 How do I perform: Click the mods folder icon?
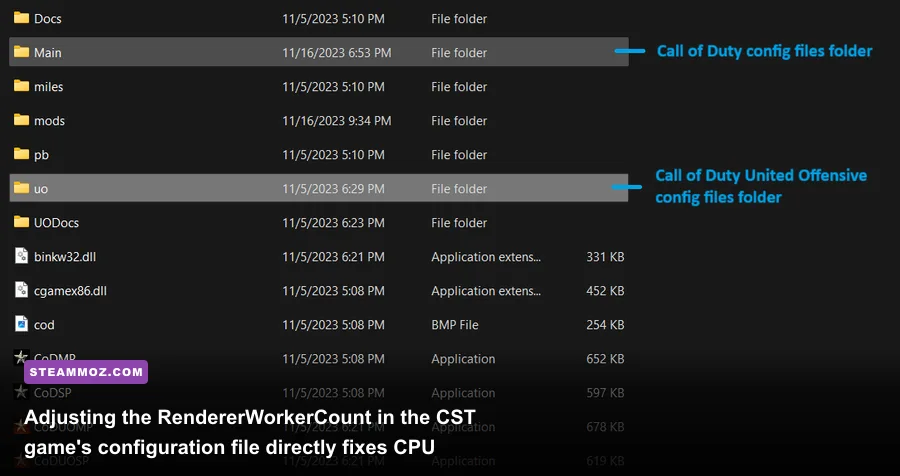click(x=21, y=120)
